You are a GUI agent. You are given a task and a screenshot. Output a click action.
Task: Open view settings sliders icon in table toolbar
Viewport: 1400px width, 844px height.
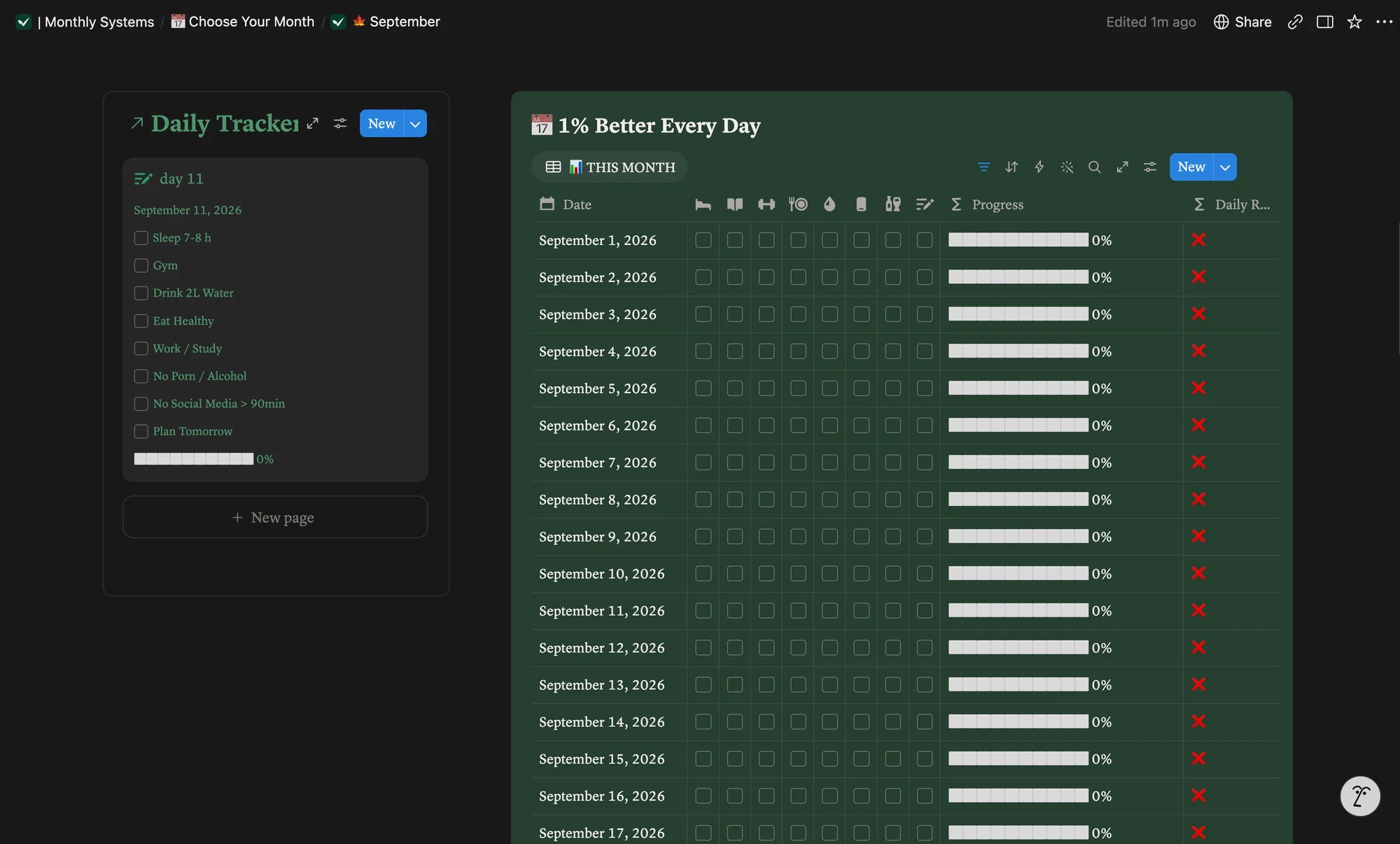click(1150, 167)
